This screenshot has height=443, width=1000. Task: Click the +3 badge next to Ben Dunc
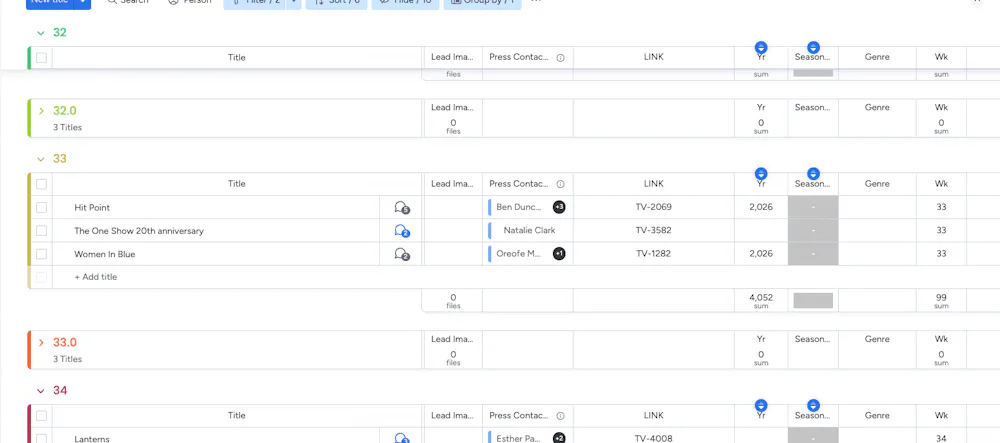(559, 207)
